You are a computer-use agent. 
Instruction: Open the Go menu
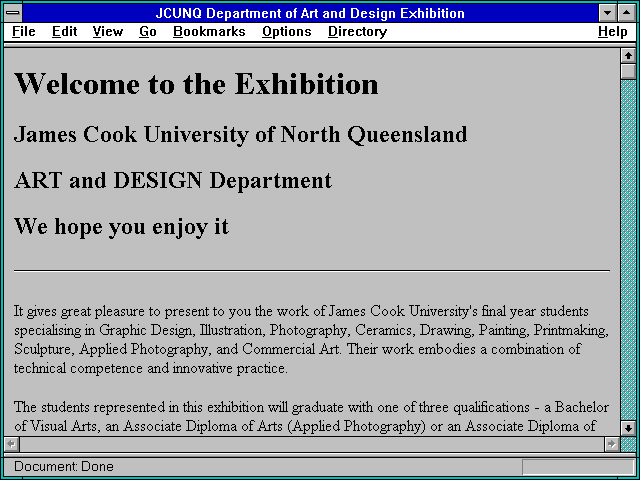[148, 32]
